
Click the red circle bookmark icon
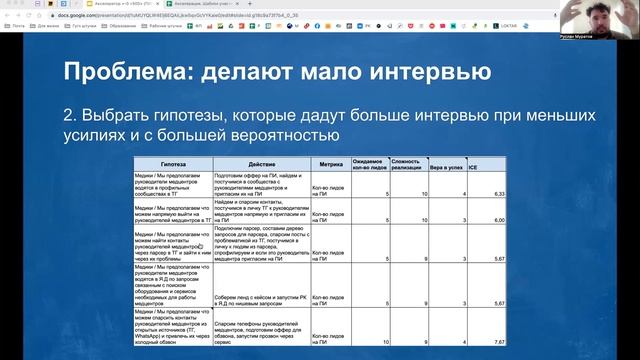[432, 26]
